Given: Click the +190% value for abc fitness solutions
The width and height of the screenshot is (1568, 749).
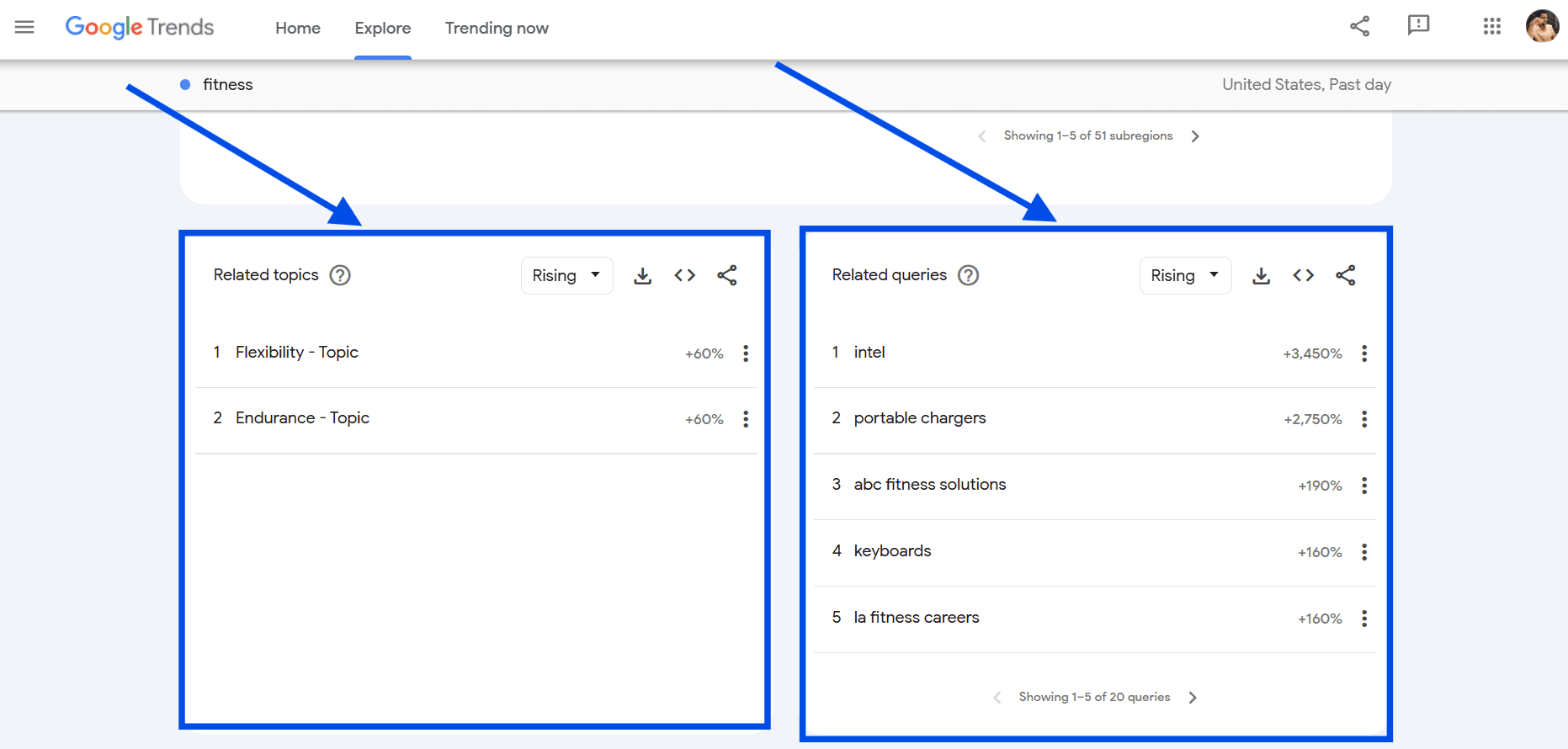Looking at the screenshot, I should click(1320, 486).
